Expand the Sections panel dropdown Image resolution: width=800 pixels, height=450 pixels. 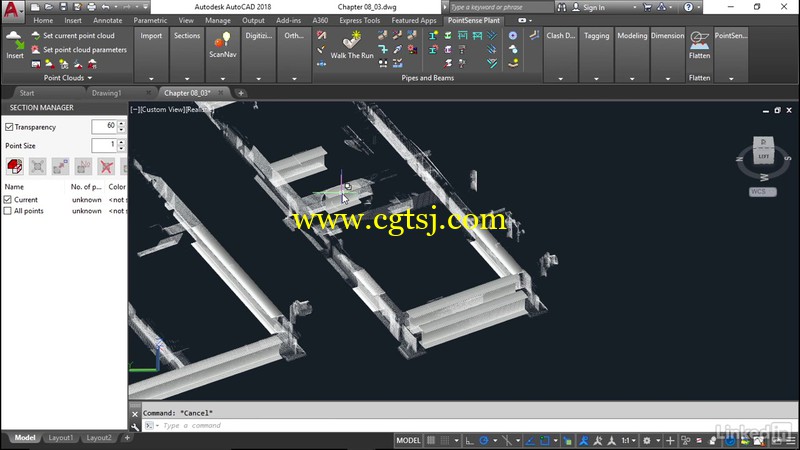click(187, 79)
